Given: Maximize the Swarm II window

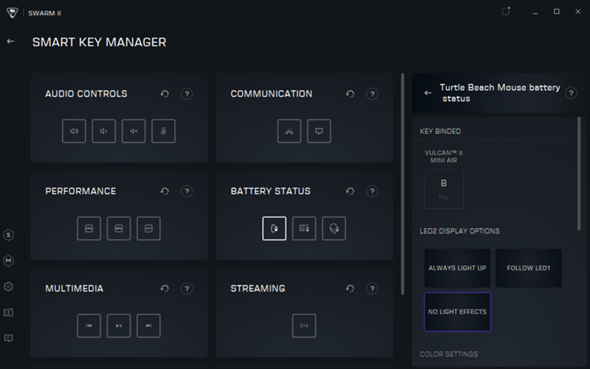Looking at the screenshot, I should click(557, 12).
